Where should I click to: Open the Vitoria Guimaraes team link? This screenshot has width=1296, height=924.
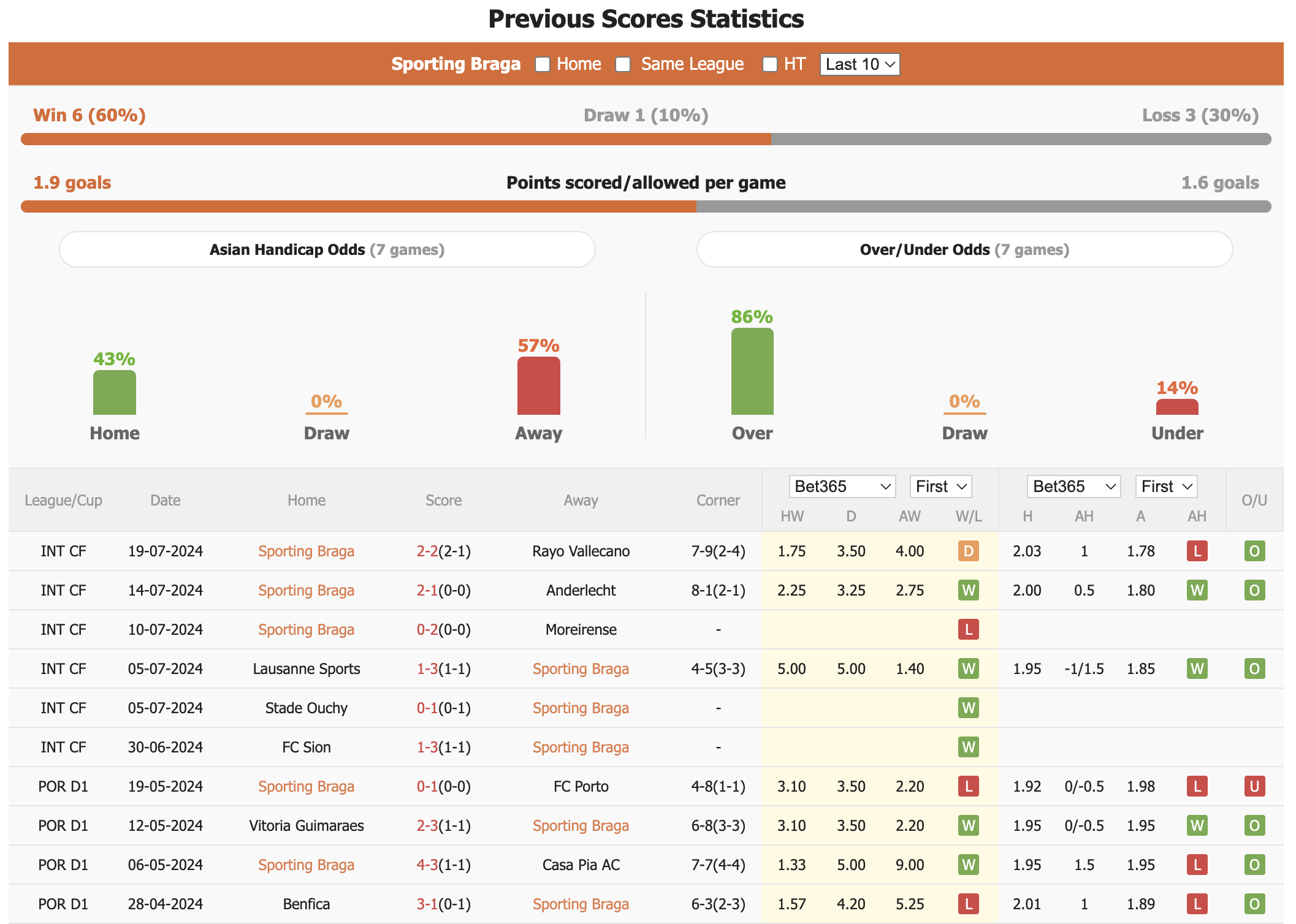(307, 825)
